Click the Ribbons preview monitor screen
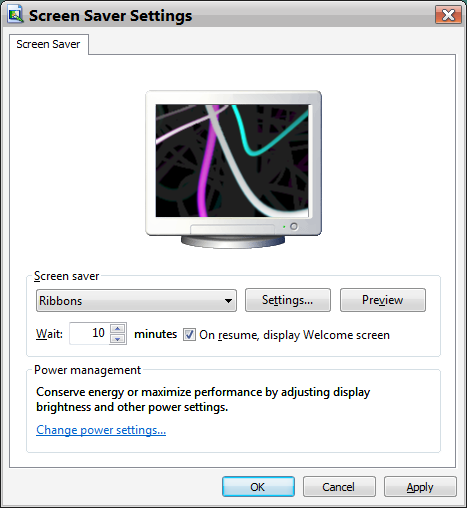 (232, 160)
